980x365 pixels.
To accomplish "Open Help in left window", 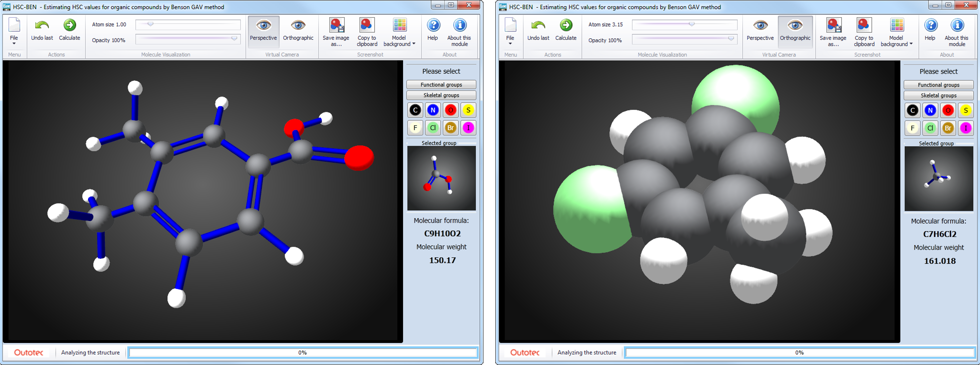I will click(x=433, y=30).
